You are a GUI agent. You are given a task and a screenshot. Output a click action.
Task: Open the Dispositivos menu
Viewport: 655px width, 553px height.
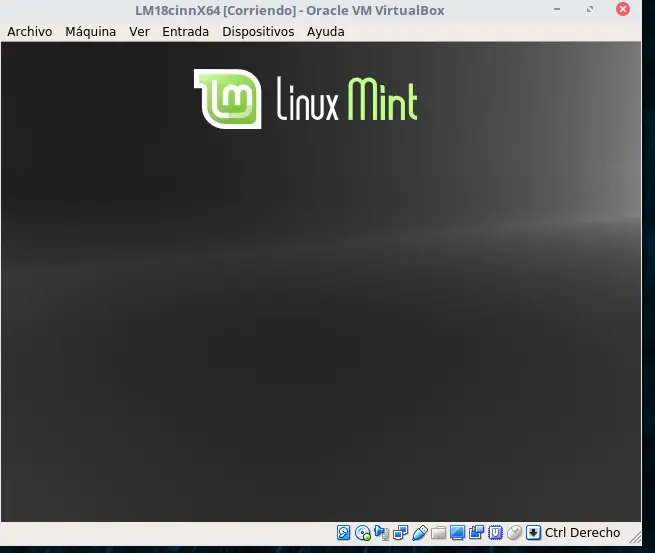[258, 32]
